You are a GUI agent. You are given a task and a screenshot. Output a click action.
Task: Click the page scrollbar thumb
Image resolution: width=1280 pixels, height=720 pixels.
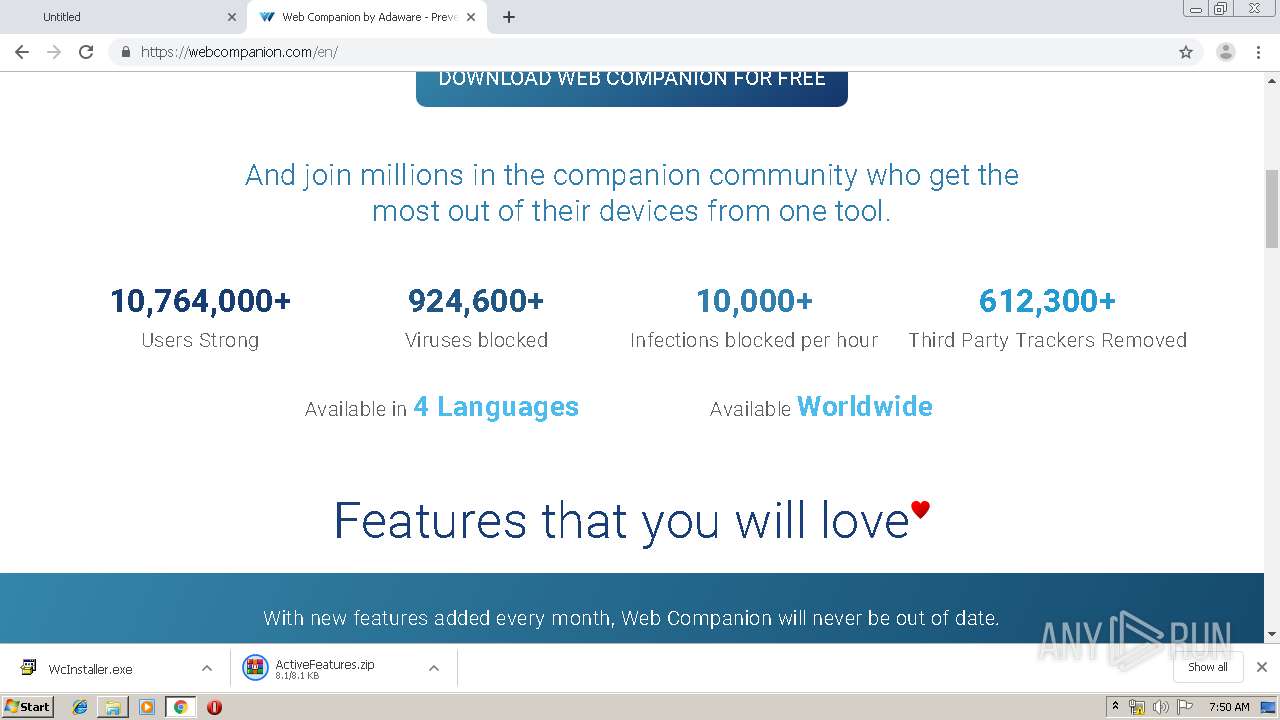[x=1272, y=208]
